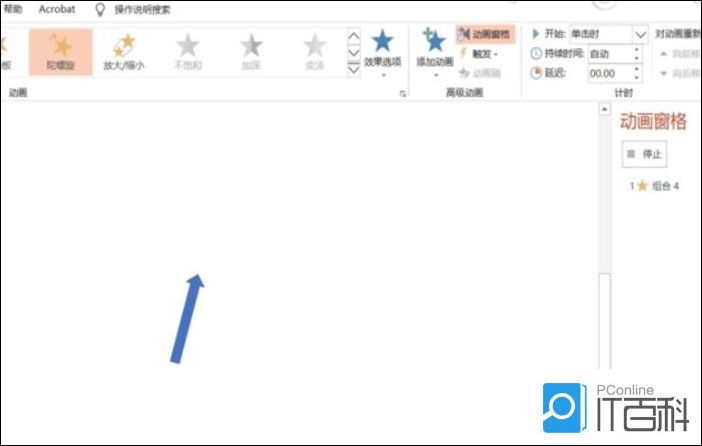The image size is (702, 446).
Task: Choose the 不饱和 desaturate animation effect
Action: pos(188,52)
